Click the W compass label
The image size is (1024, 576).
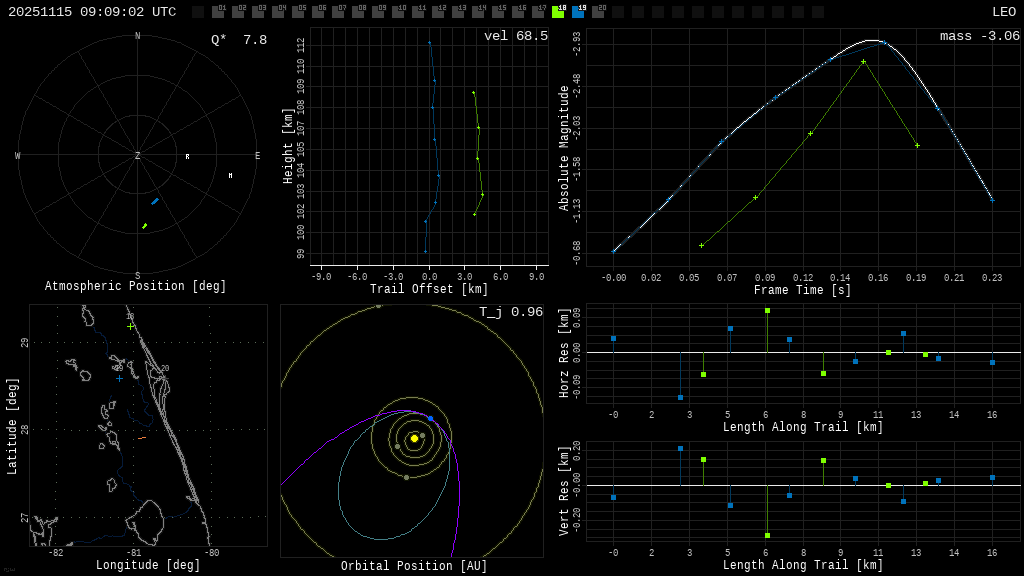[x=18, y=155]
